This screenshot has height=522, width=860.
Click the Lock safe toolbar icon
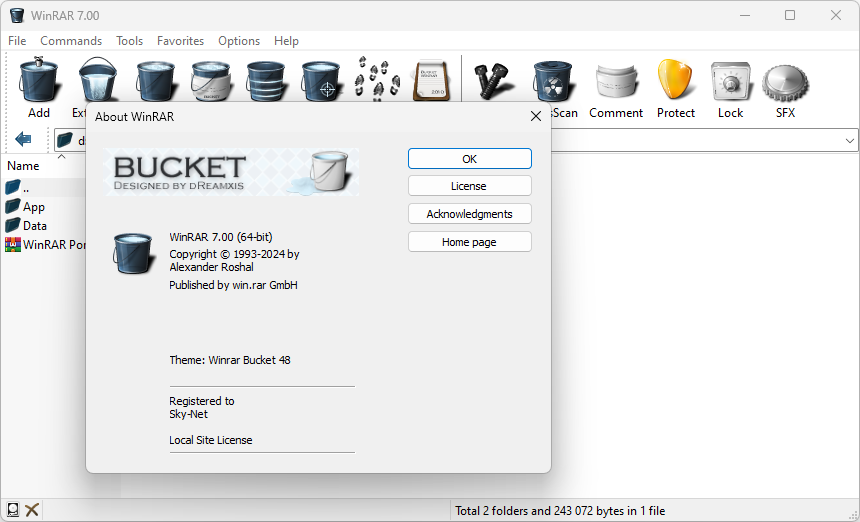pos(730,81)
